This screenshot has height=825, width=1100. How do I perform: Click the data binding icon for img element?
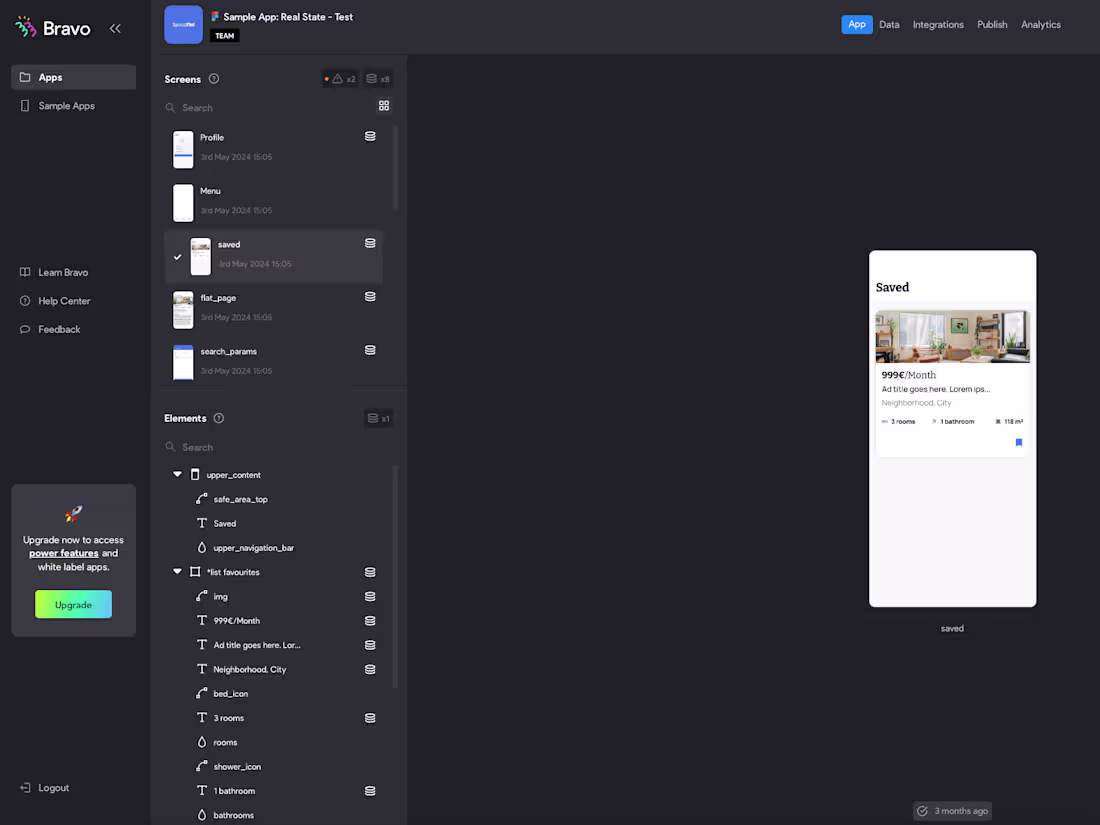click(370, 596)
